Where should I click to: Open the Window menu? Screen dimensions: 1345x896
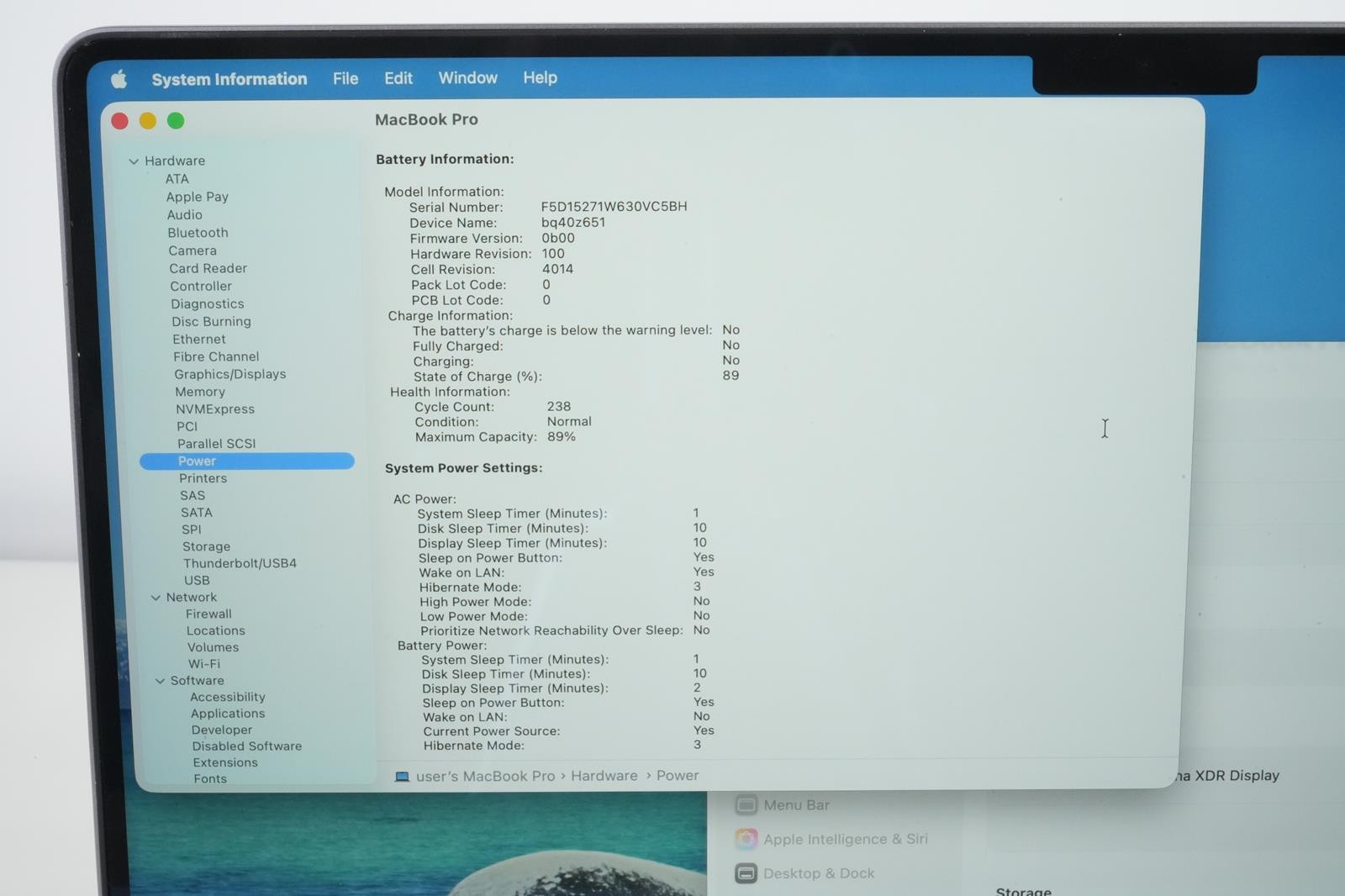[468, 77]
